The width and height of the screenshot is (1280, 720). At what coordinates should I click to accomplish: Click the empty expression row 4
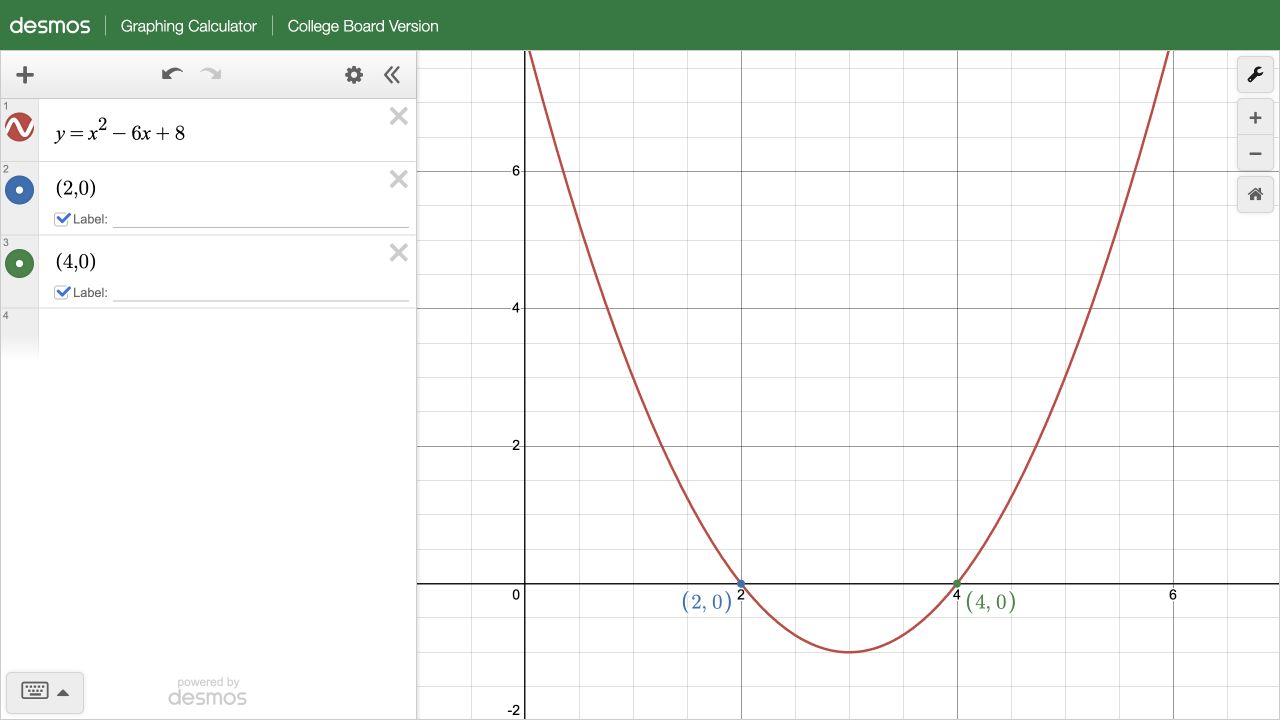208,333
